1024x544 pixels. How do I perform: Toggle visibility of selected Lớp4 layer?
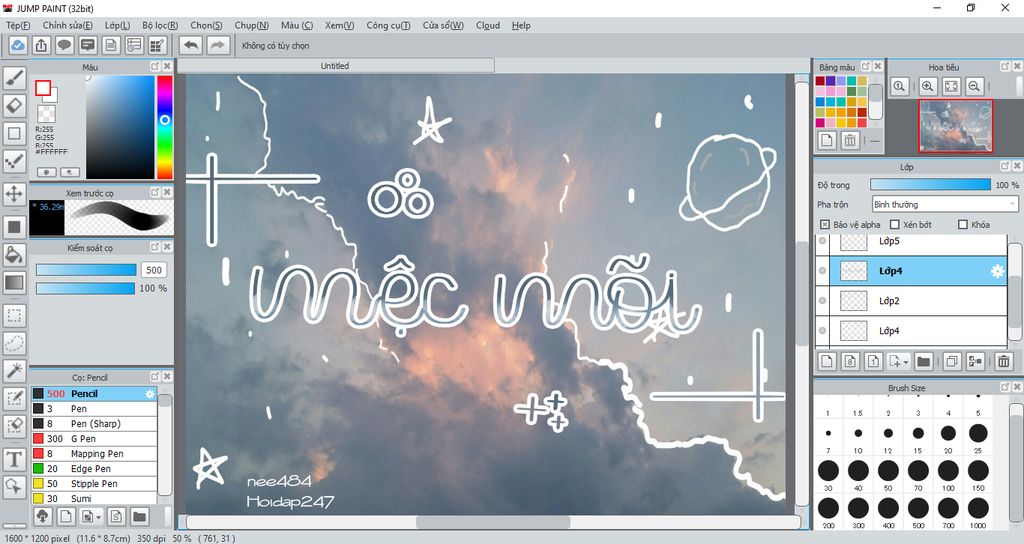point(822,271)
